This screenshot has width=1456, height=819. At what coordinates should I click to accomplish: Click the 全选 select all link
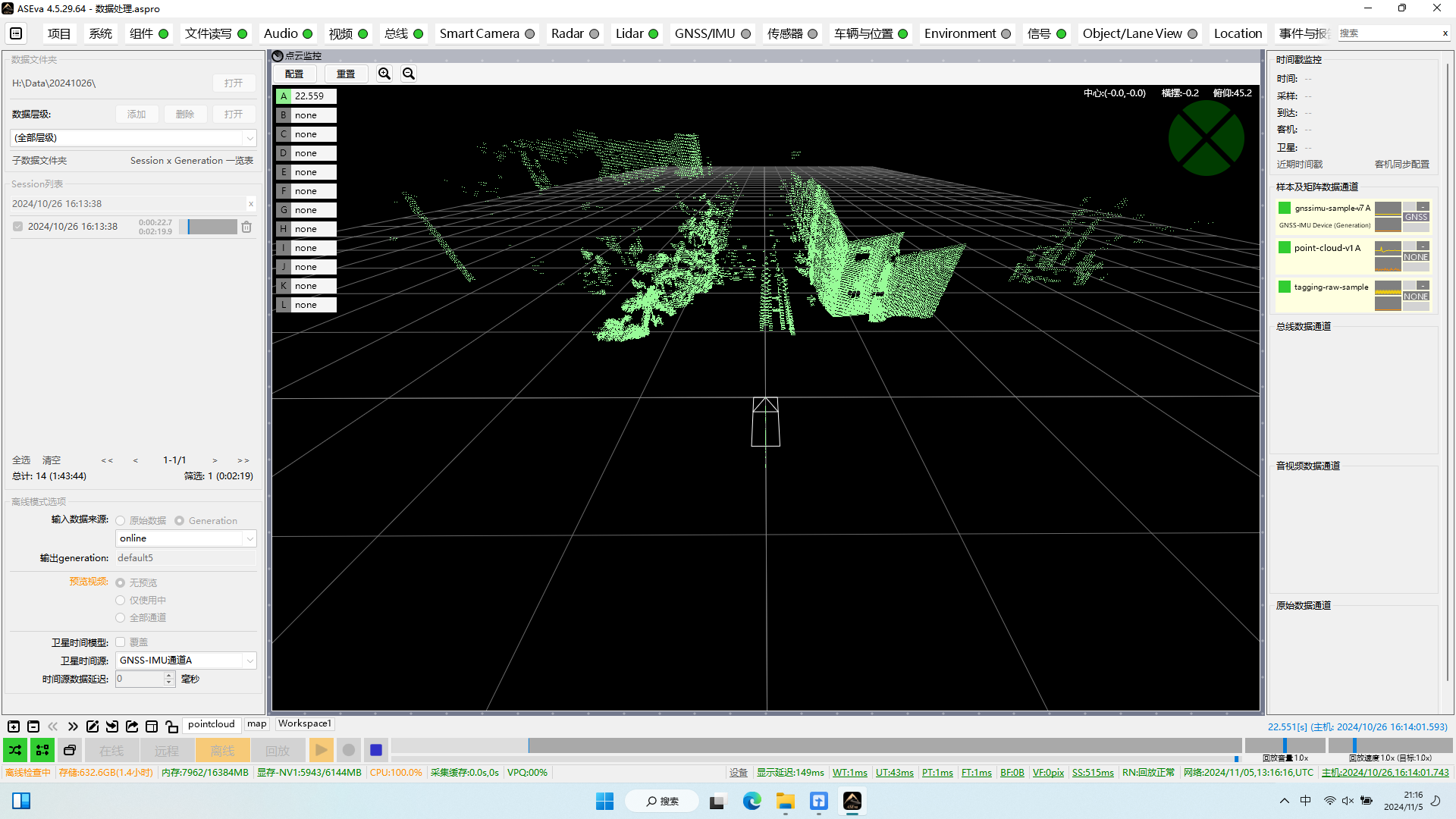tap(21, 460)
